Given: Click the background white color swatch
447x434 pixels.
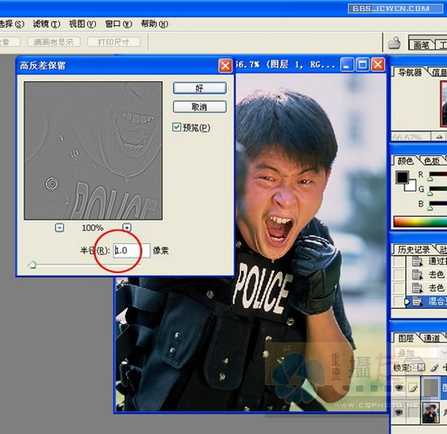Looking at the screenshot, I should [x=411, y=186].
